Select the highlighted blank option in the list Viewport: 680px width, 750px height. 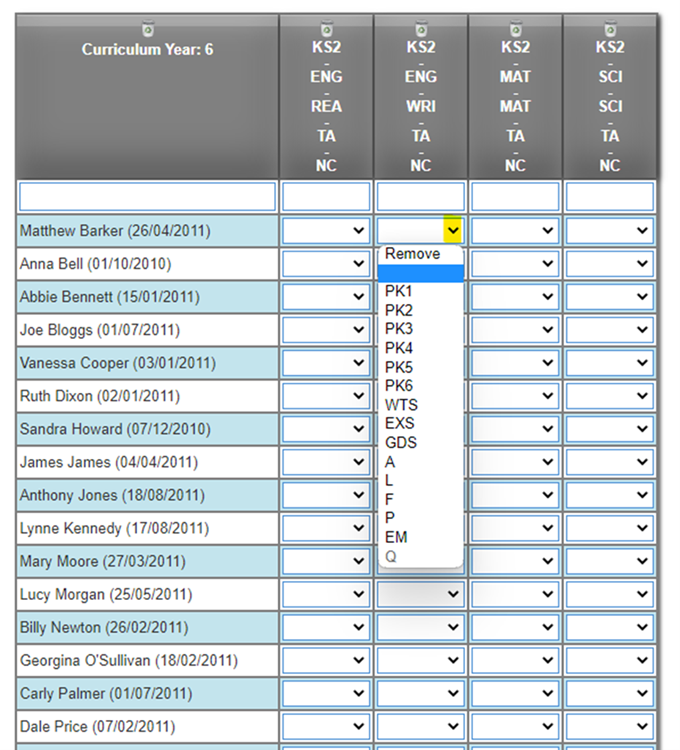tap(420, 273)
